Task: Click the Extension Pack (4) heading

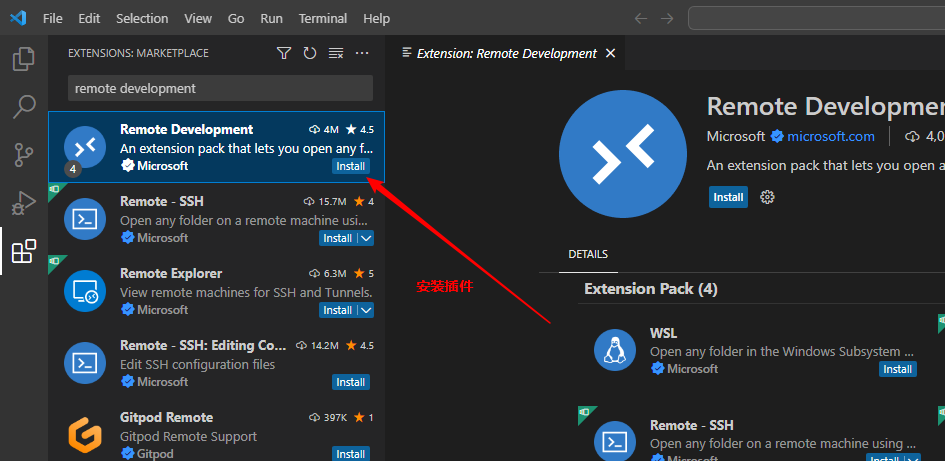Action: pos(651,289)
